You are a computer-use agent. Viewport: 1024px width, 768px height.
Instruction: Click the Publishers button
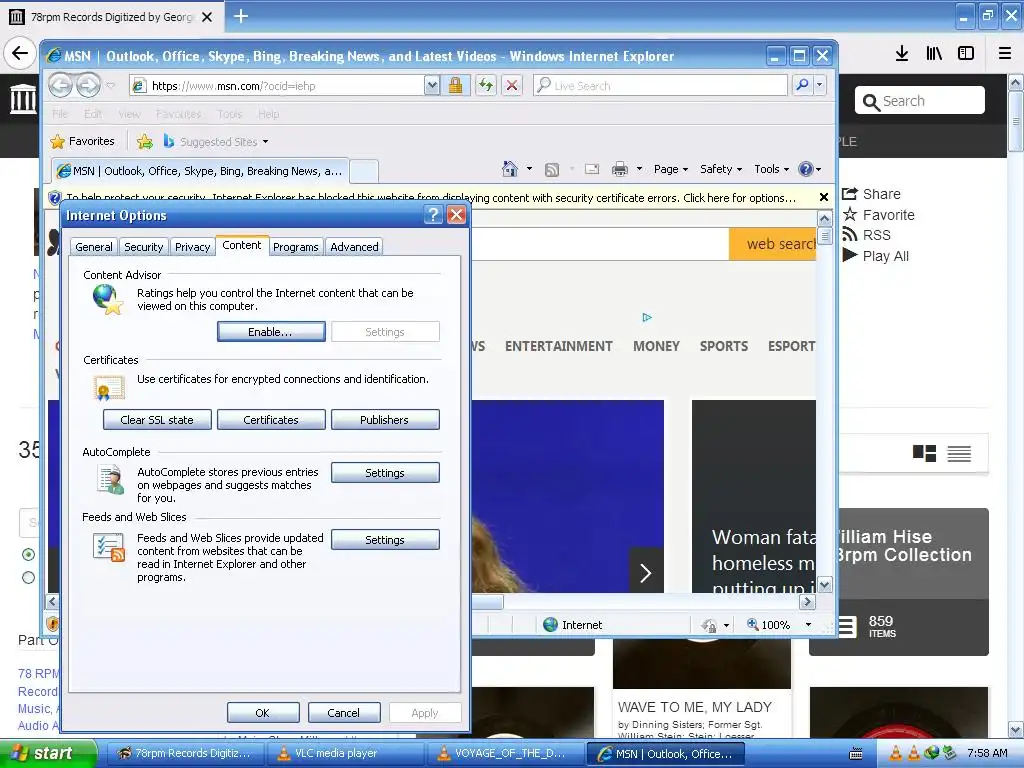pos(385,420)
